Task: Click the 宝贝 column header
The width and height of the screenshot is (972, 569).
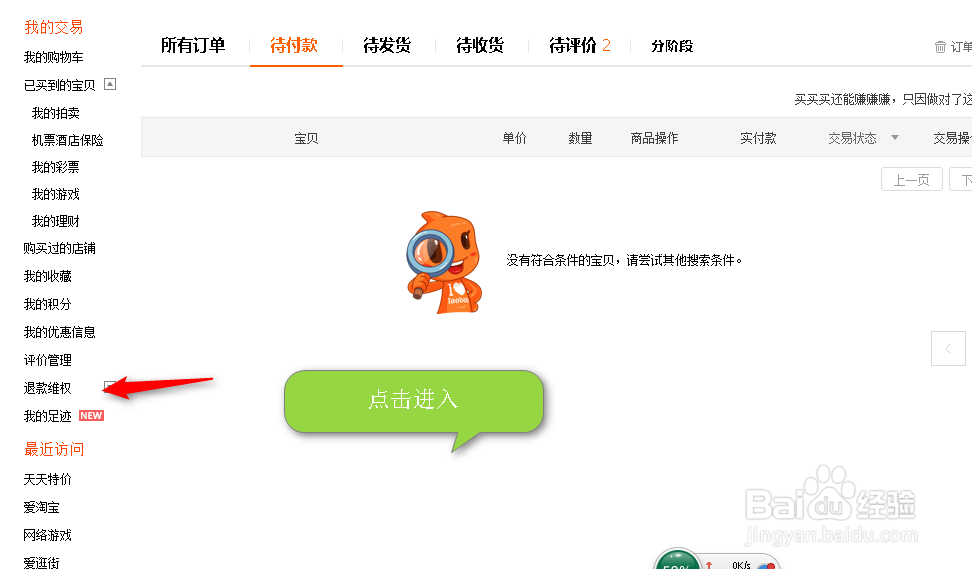Action: 306,138
